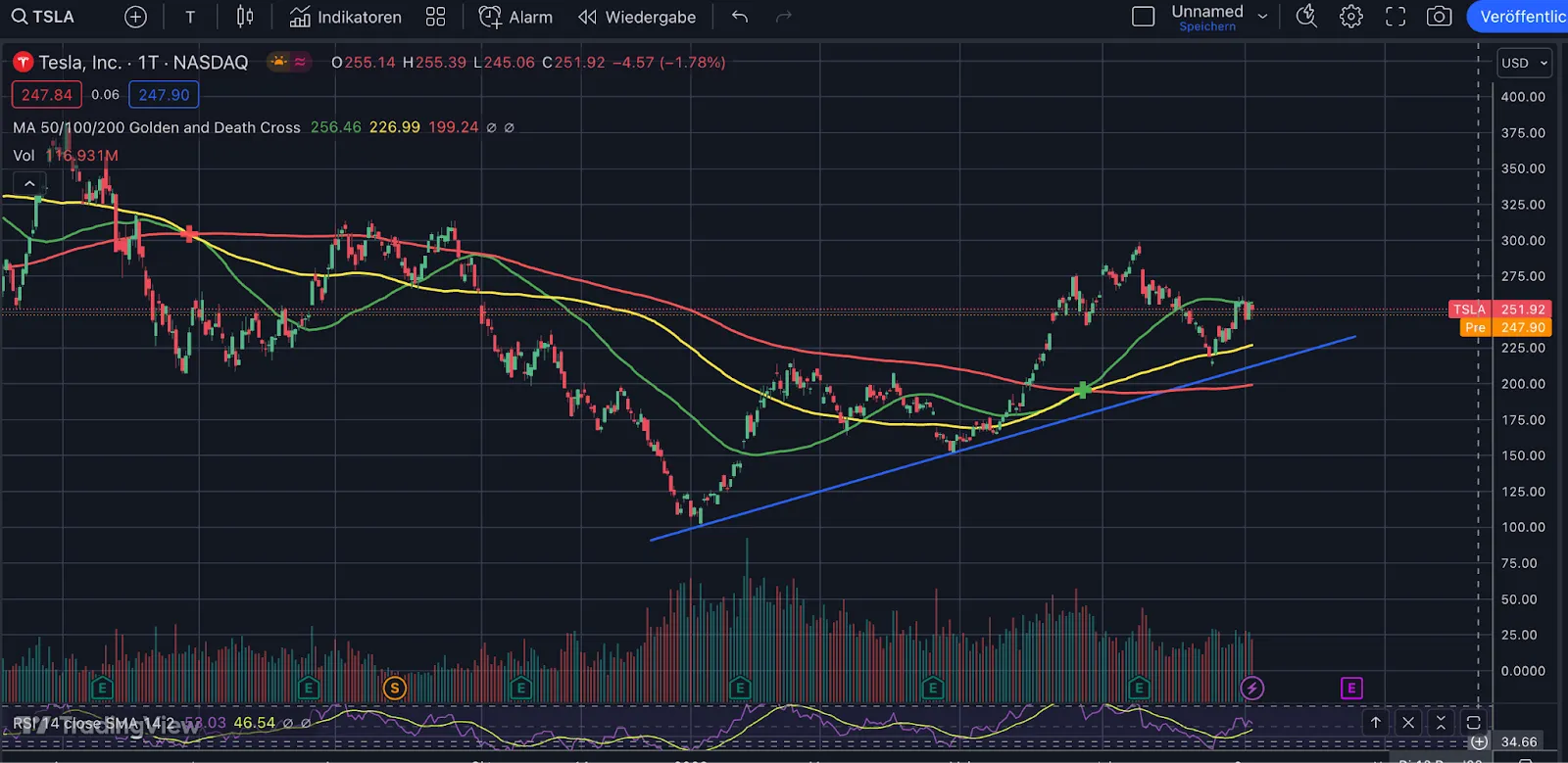The height and width of the screenshot is (763, 1568).
Task: Click the purple lightning dividend marker
Action: point(1252,688)
